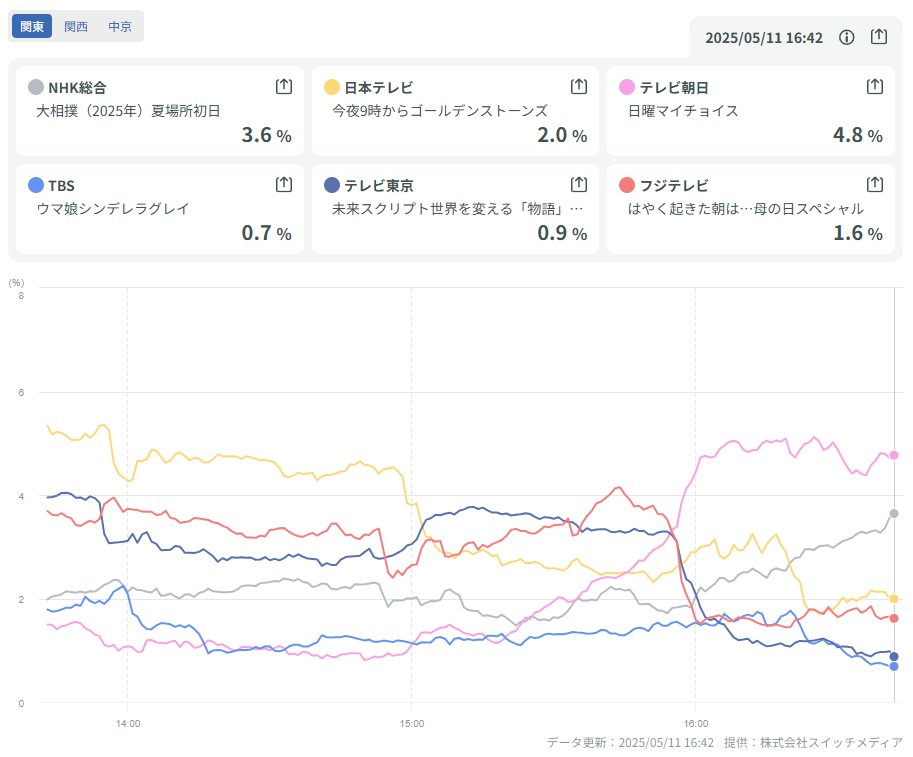The image size is (913, 757).
Task: Click the テレビ朝日 channel name
Action: pos(674,87)
